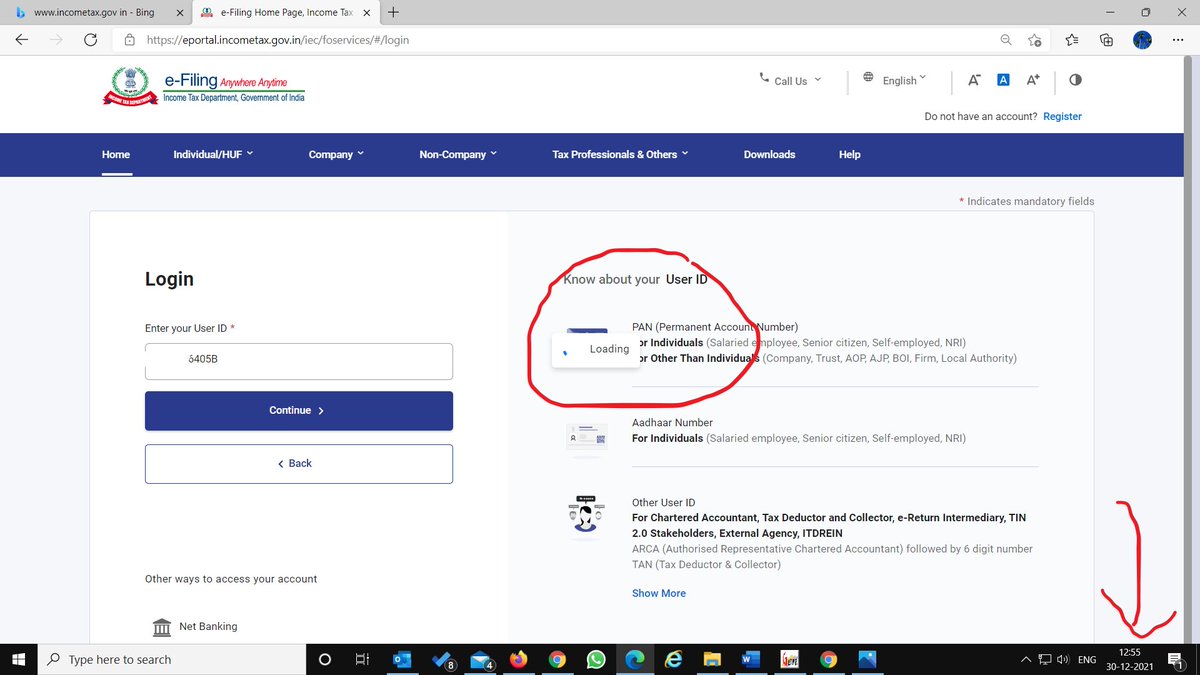Image resolution: width=1200 pixels, height=675 pixels.
Task: Expand the Company menu
Action: [336, 154]
